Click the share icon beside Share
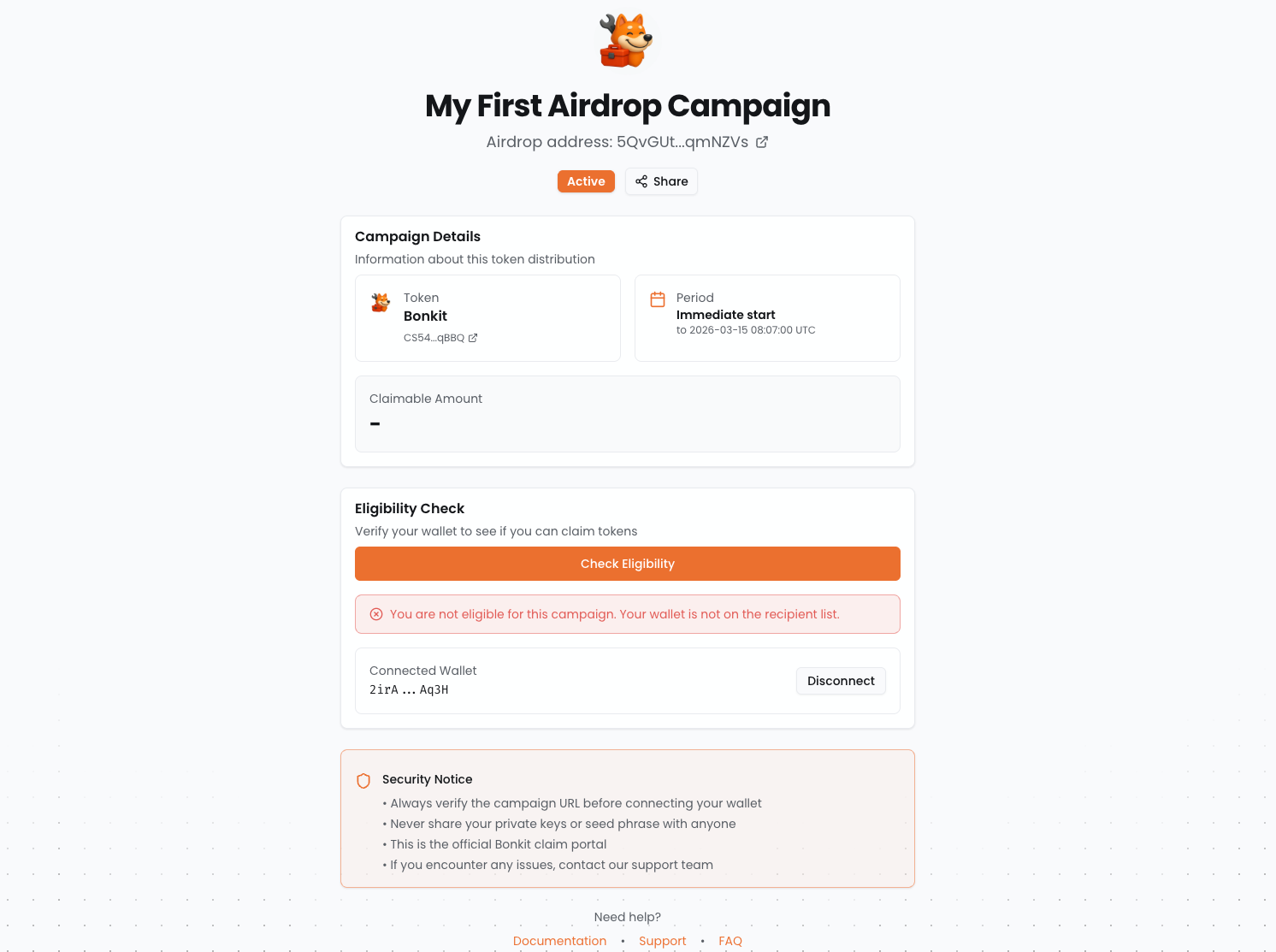1276x952 pixels. click(641, 181)
